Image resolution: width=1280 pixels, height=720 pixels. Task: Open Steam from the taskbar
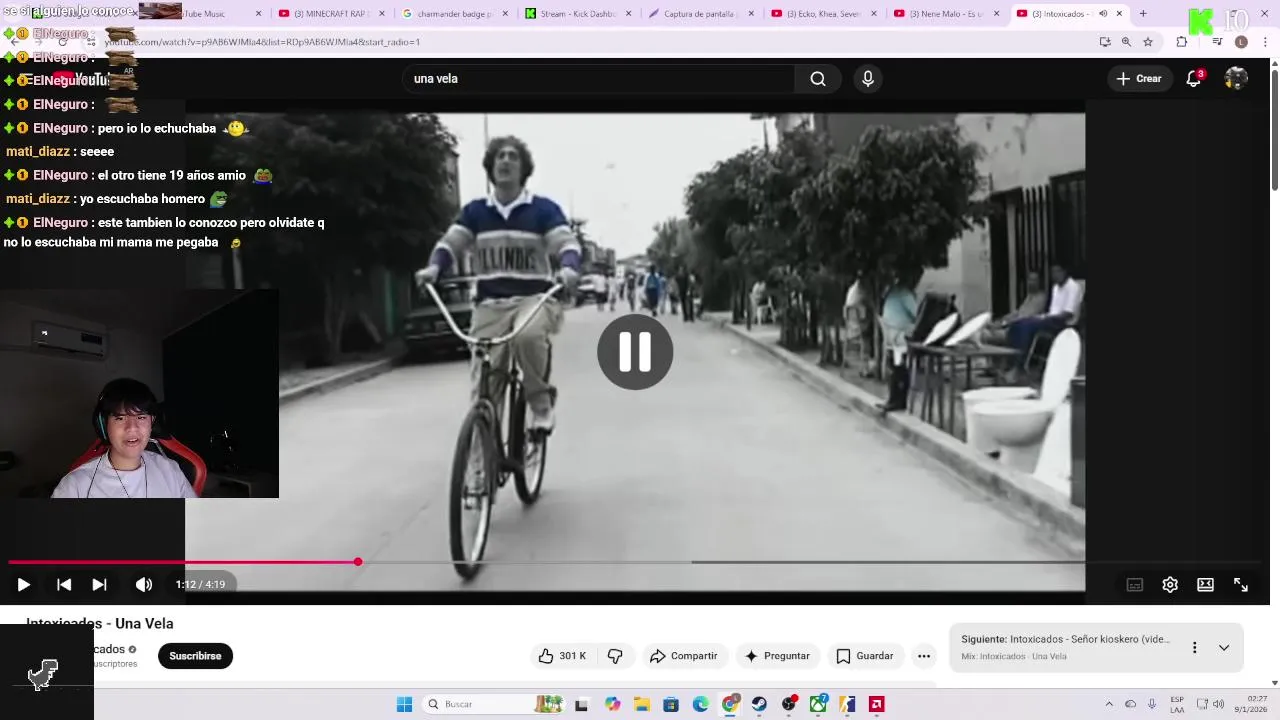pos(759,704)
